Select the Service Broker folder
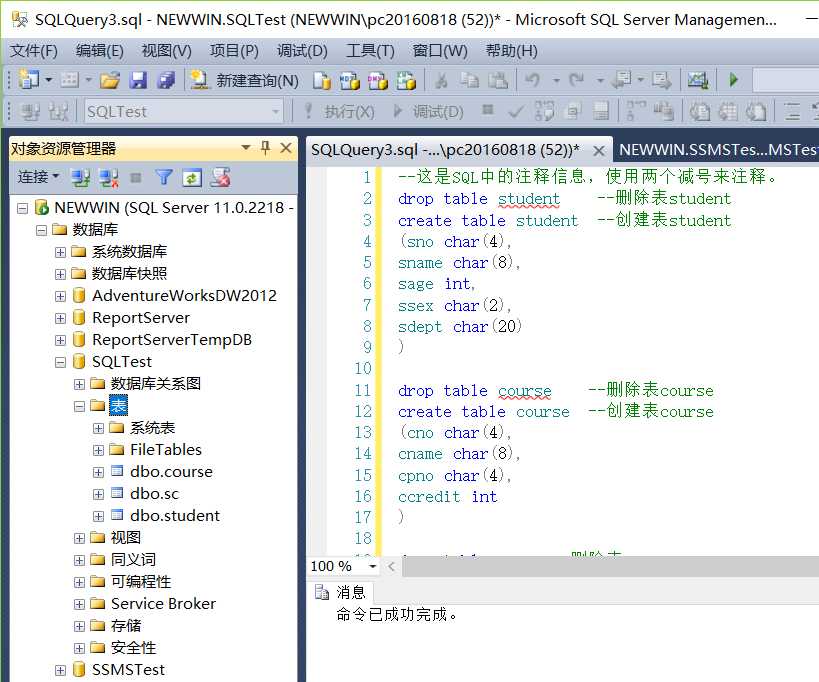The width and height of the screenshot is (819, 682). 163,604
